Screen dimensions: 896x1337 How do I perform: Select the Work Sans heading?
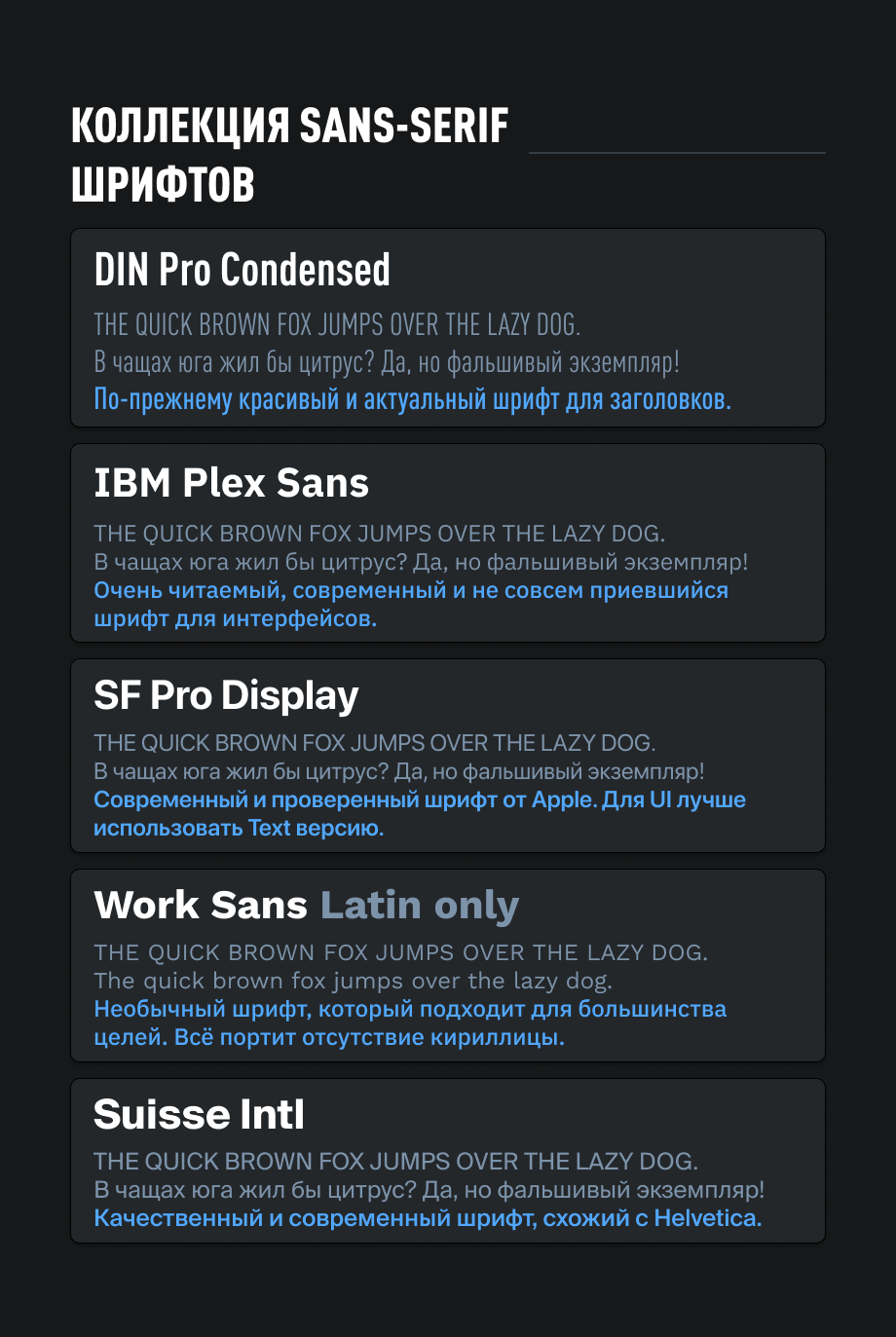200,906
